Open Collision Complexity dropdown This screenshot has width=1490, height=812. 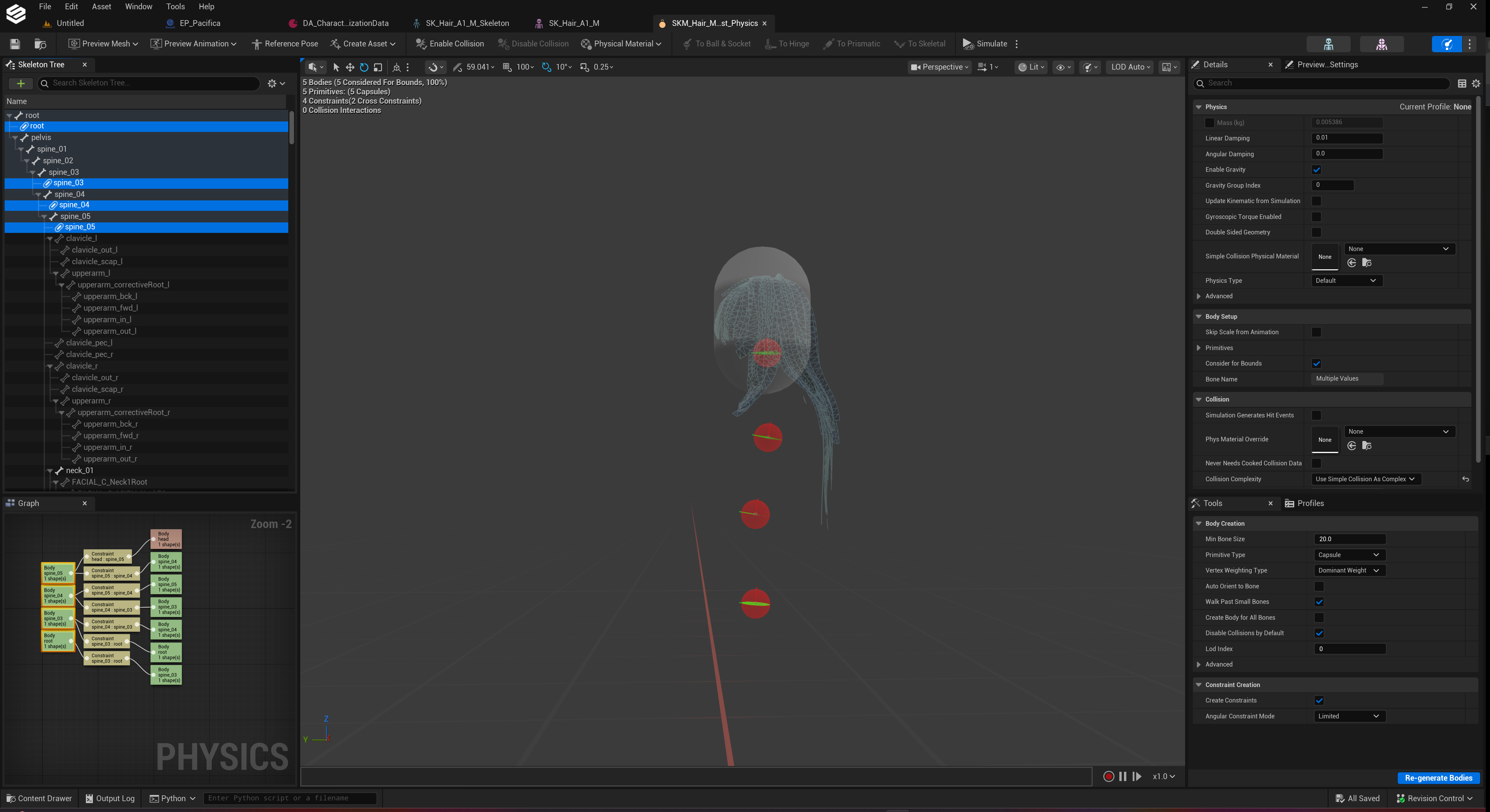1366,479
